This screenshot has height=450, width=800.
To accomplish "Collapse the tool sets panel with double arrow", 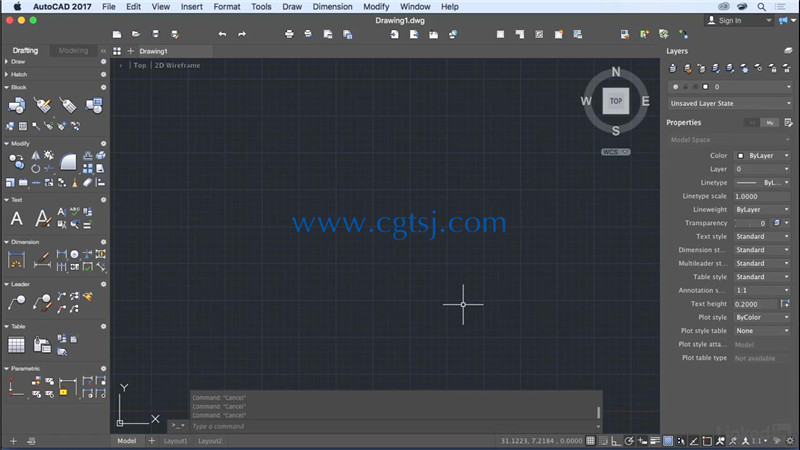I will coord(104,51).
